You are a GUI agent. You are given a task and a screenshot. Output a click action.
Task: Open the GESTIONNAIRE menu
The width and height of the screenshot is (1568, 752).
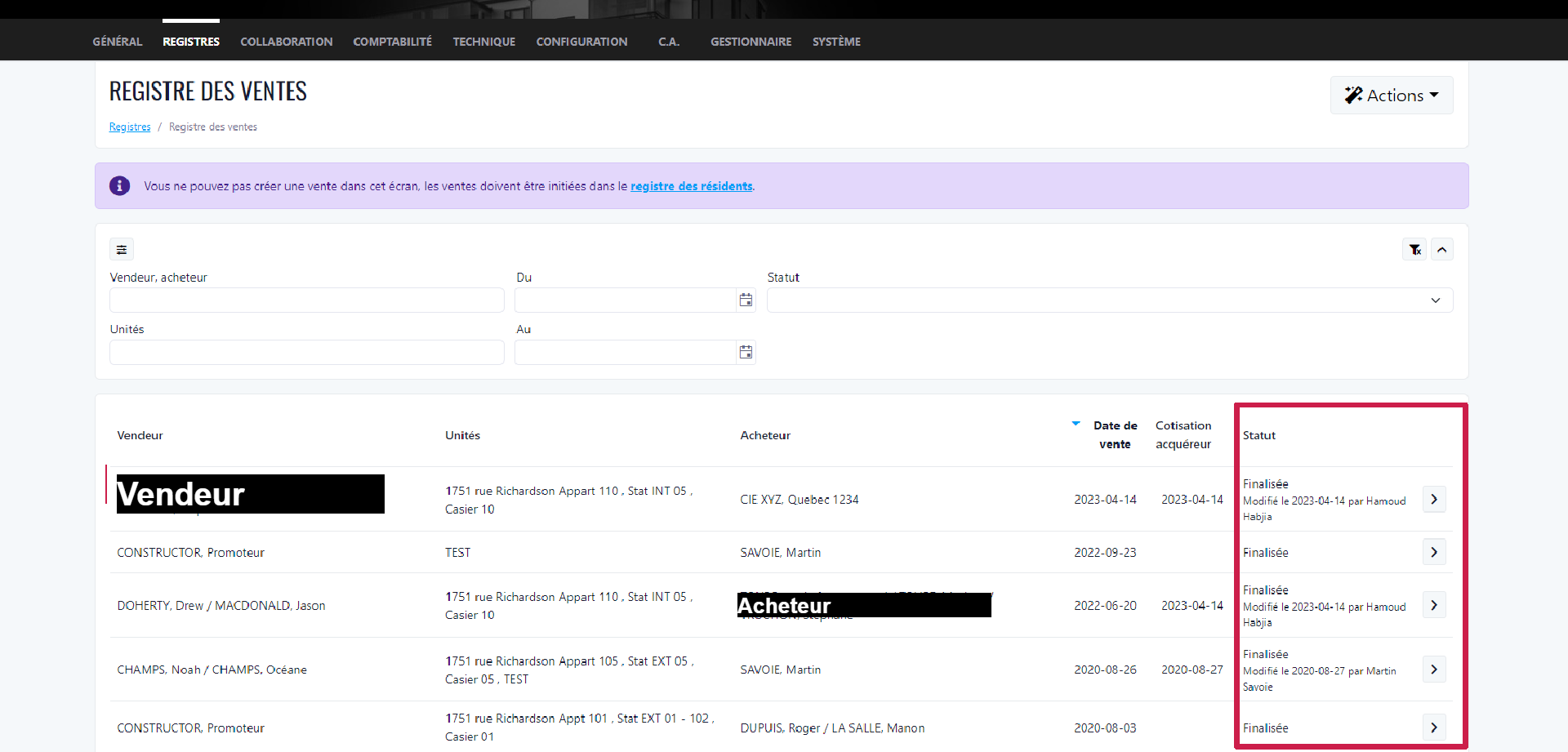[751, 42]
